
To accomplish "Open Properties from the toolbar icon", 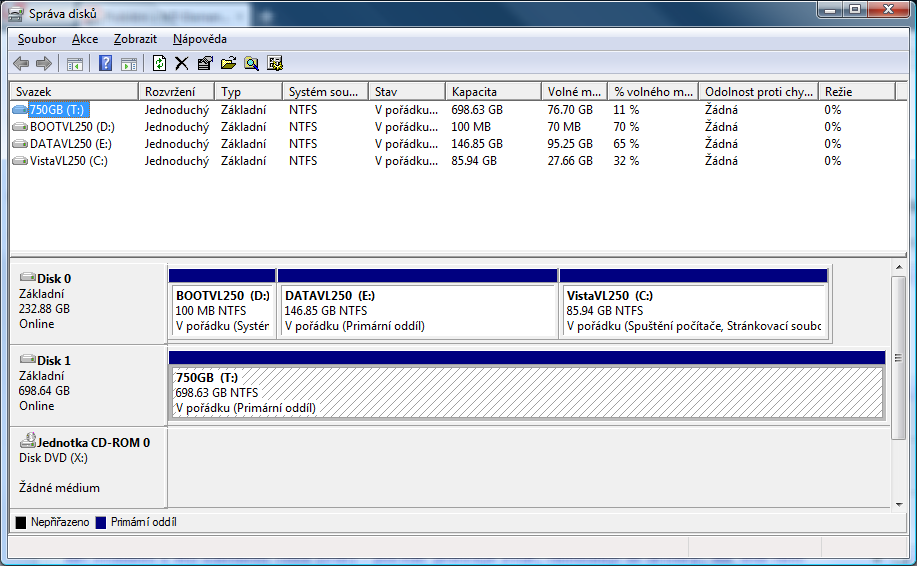I will (205, 64).
